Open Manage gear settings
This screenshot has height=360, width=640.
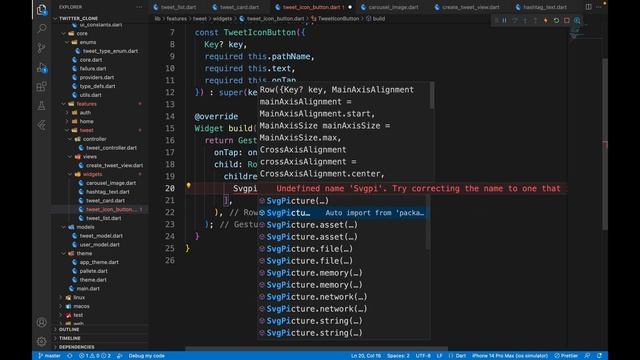click(42, 341)
